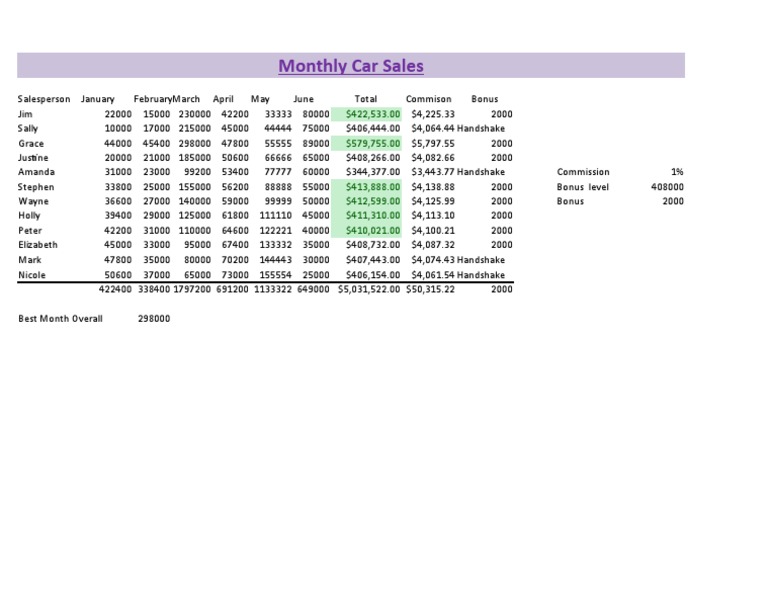Screen dimensions: 768x594
Task: Select Nicole's total $406,154.00
Action: [x=373, y=275]
